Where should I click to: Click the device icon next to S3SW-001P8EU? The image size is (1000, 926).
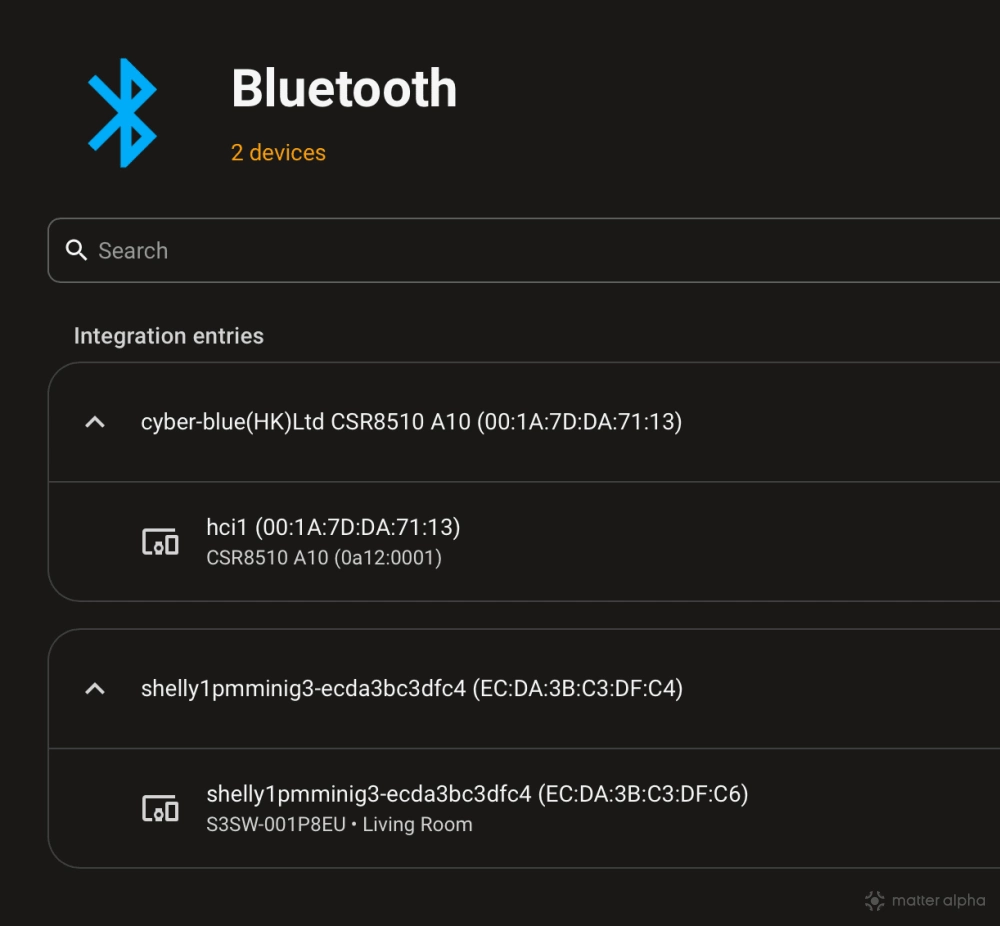point(160,808)
